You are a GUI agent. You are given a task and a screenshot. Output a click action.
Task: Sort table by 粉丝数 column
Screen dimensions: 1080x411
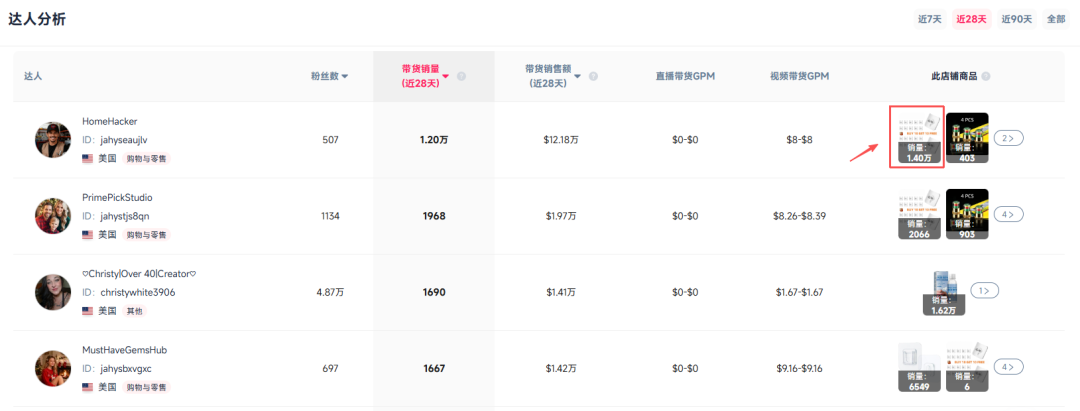(x=330, y=76)
